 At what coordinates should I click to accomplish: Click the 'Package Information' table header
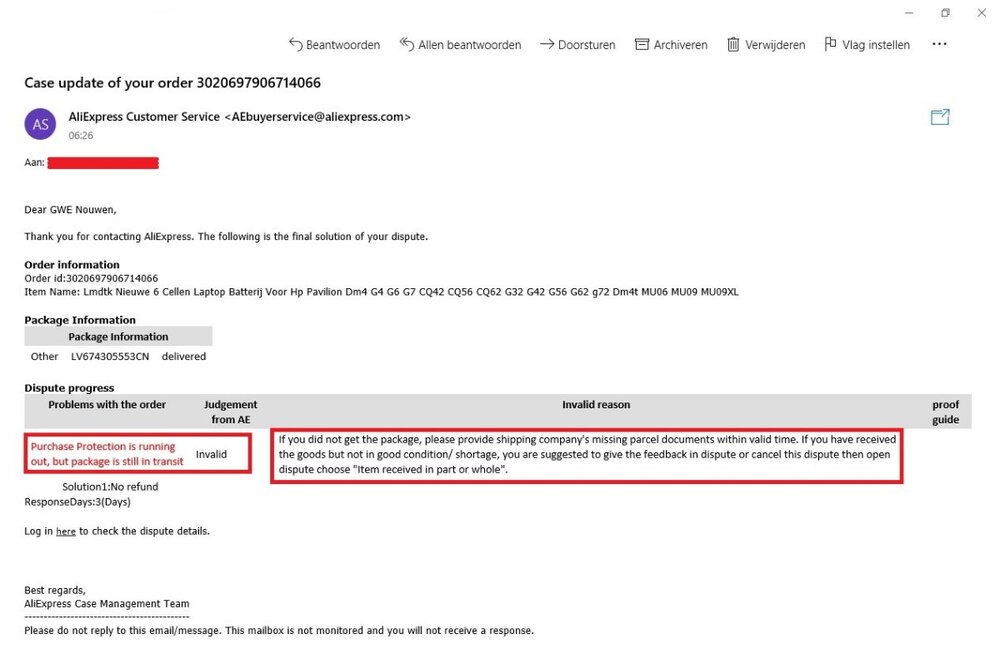[x=118, y=337]
